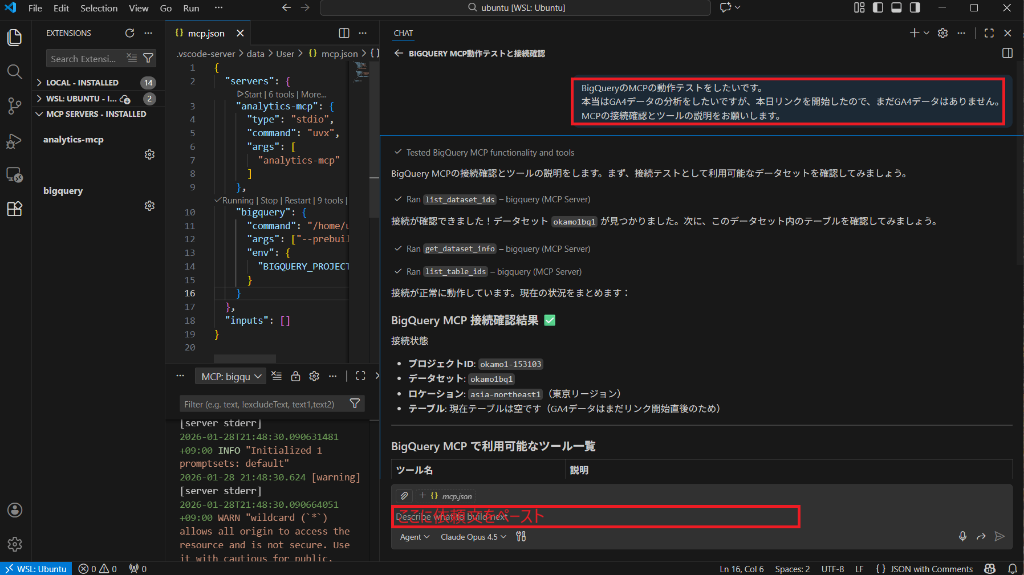The height and width of the screenshot is (575, 1024).
Task: Attach context with paperclip icon
Action: 404,496
